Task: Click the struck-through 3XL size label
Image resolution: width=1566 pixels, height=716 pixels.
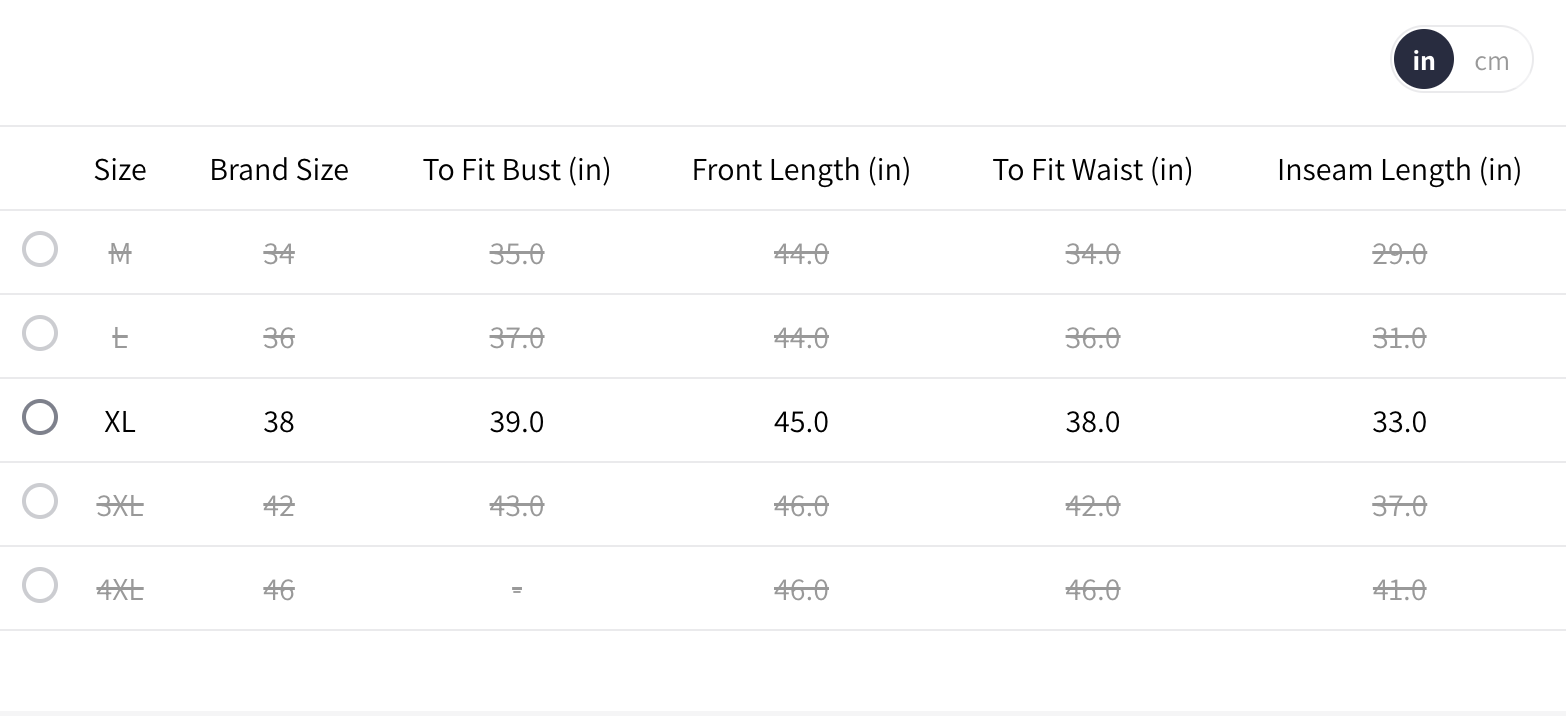Action: coord(120,506)
